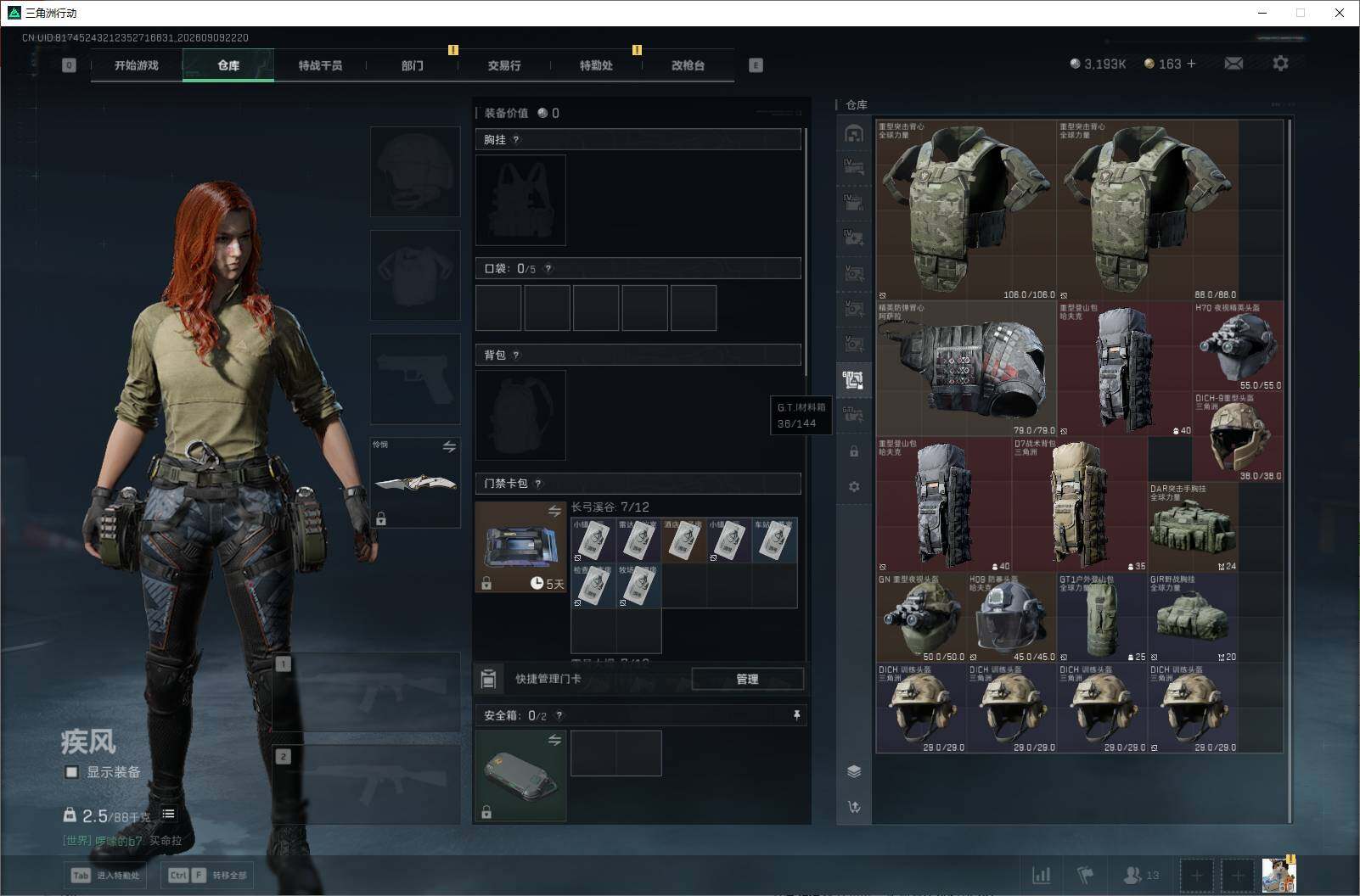This screenshot has width=1360, height=896.
Task: Select GN 重型夜视头盔 item
Action: [x=921, y=618]
